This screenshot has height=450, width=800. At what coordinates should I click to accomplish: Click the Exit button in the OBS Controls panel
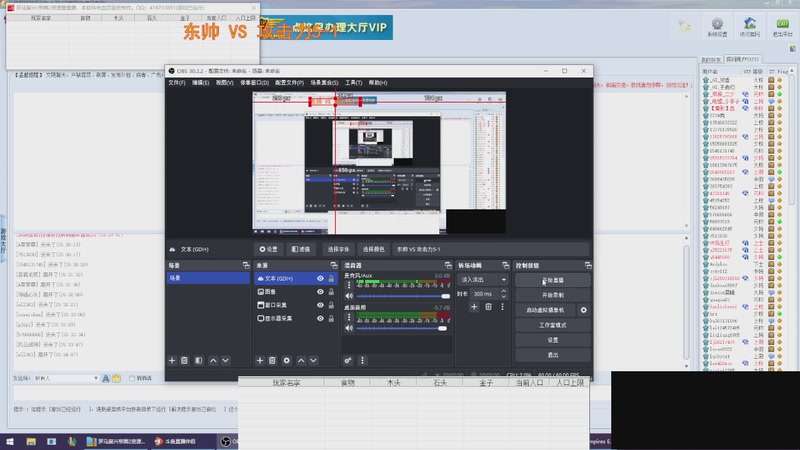pyautogui.click(x=553, y=355)
